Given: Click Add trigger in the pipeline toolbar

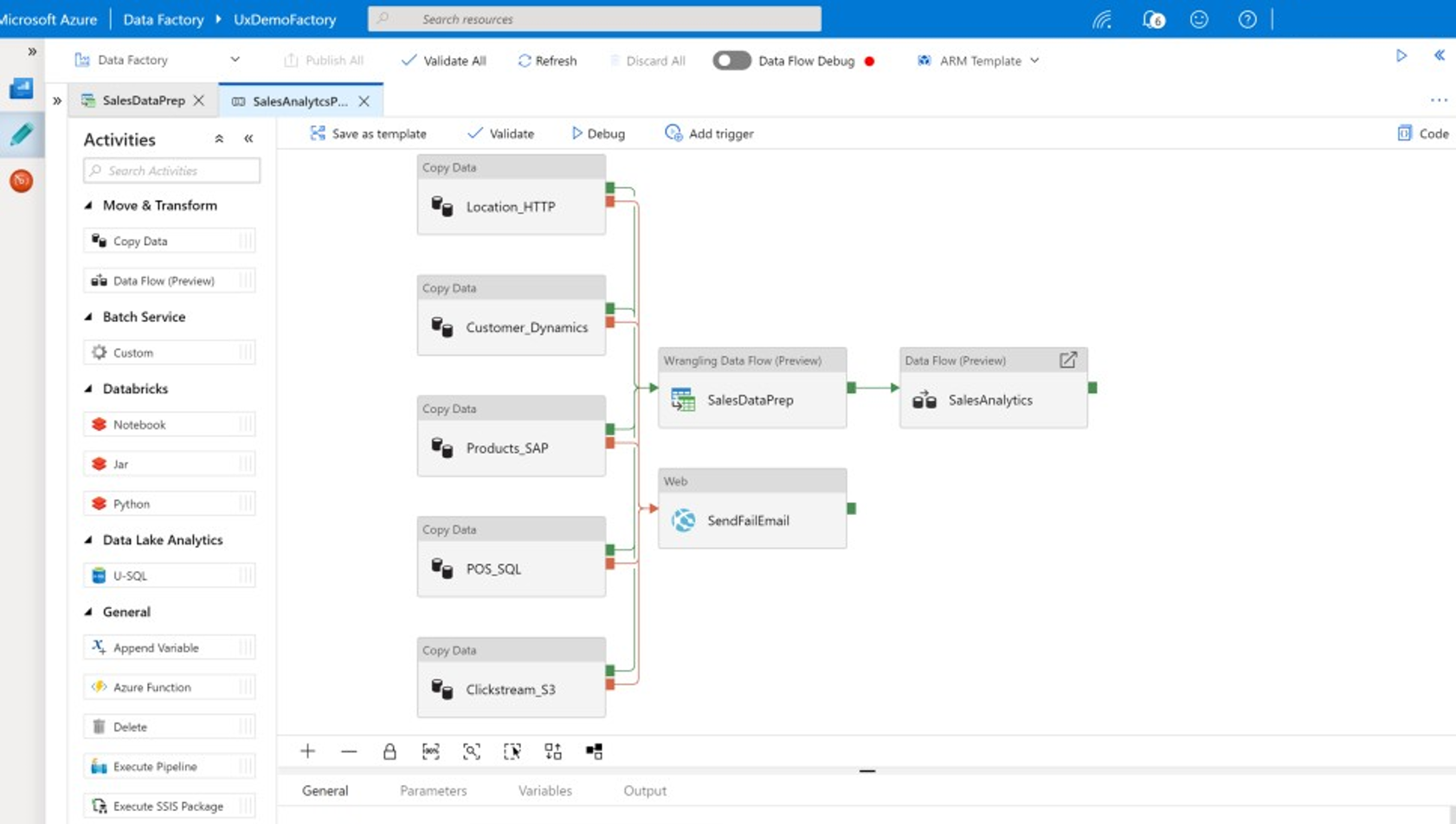Looking at the screenshot, I should pyautogui.click(x=708, y=133).
